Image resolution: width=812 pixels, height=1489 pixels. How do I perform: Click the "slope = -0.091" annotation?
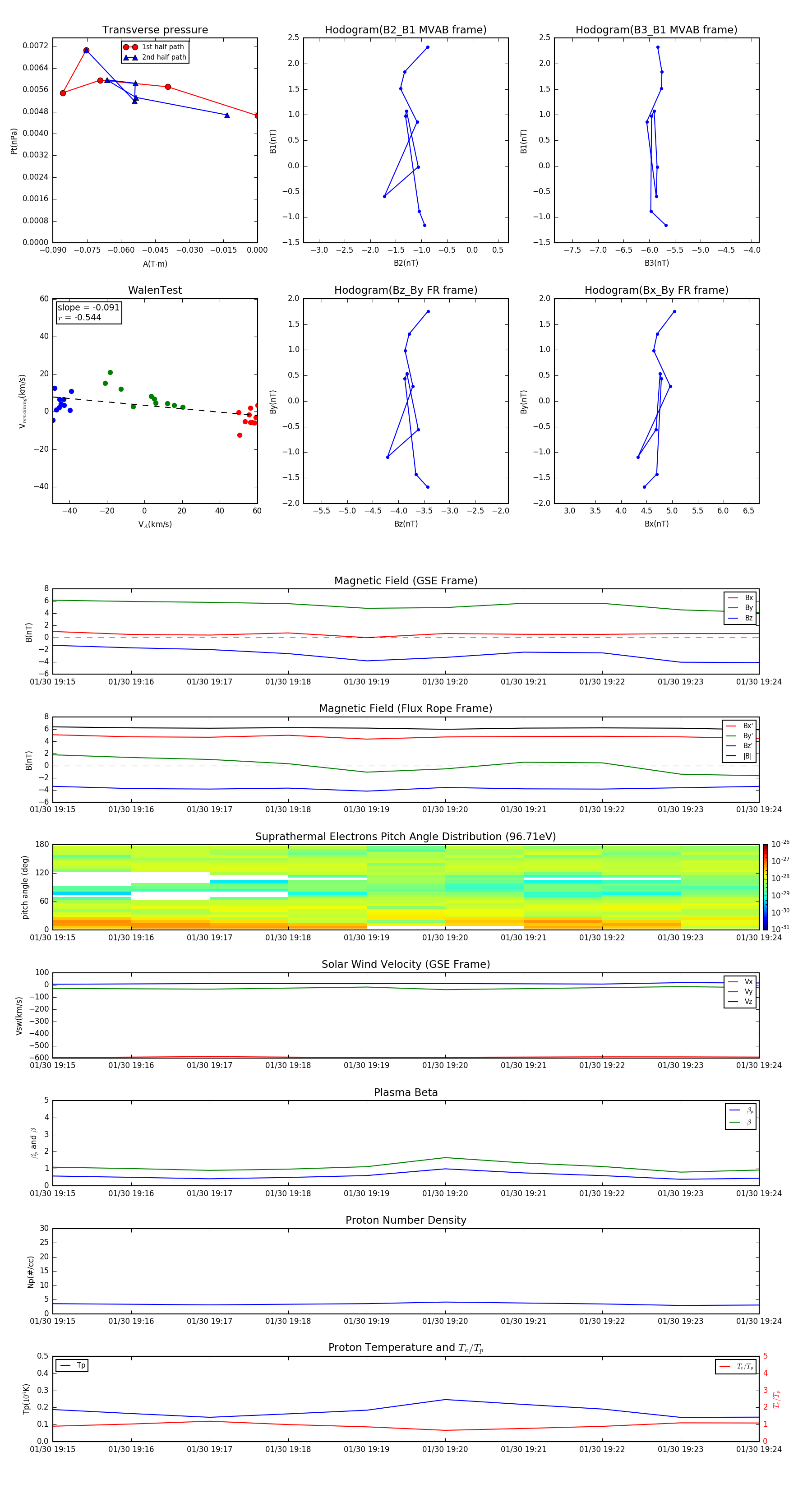click(x=88, y=308)
